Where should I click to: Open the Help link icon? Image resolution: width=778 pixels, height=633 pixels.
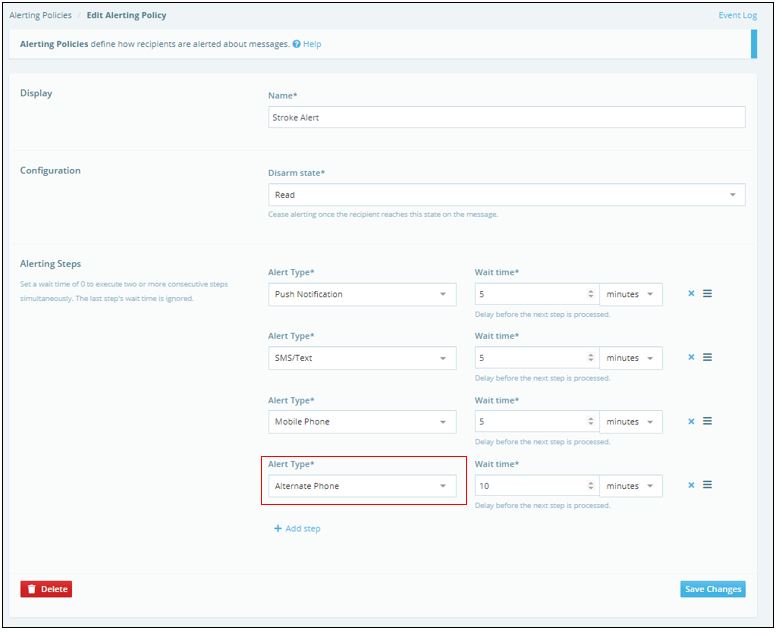point(297,44)
